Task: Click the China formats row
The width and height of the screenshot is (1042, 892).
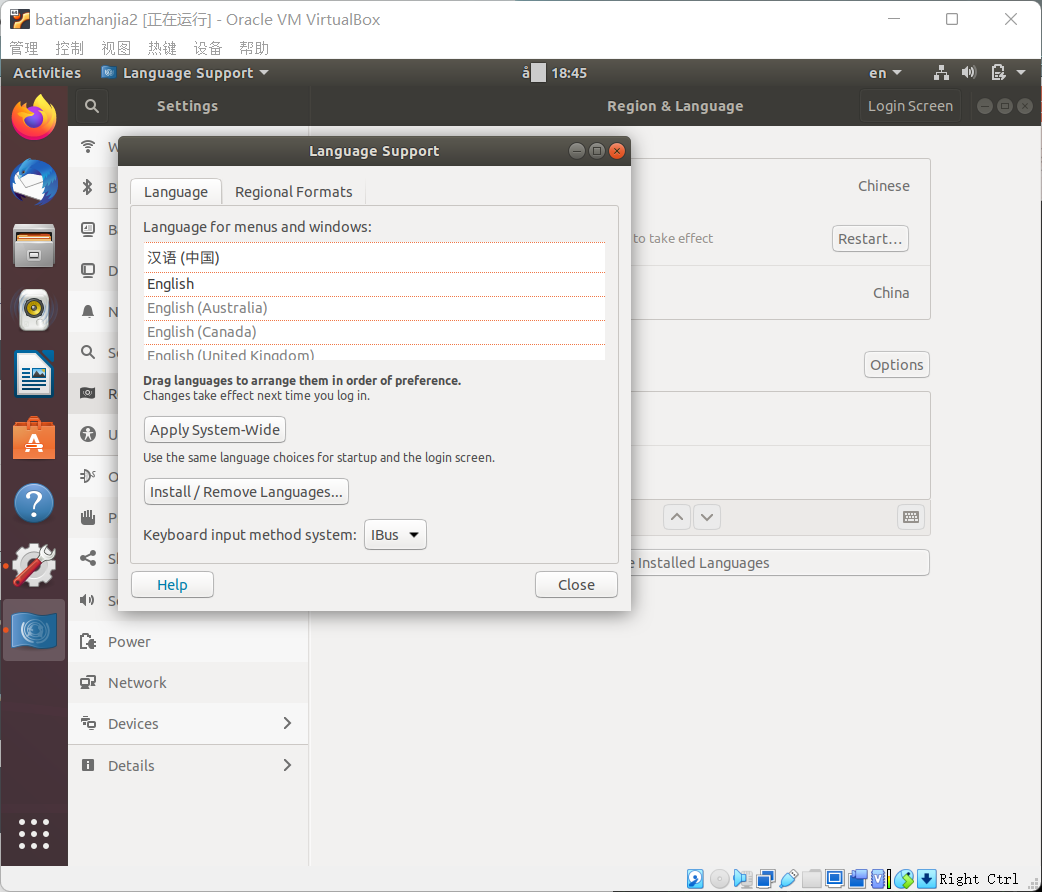Action: point(780,293)
